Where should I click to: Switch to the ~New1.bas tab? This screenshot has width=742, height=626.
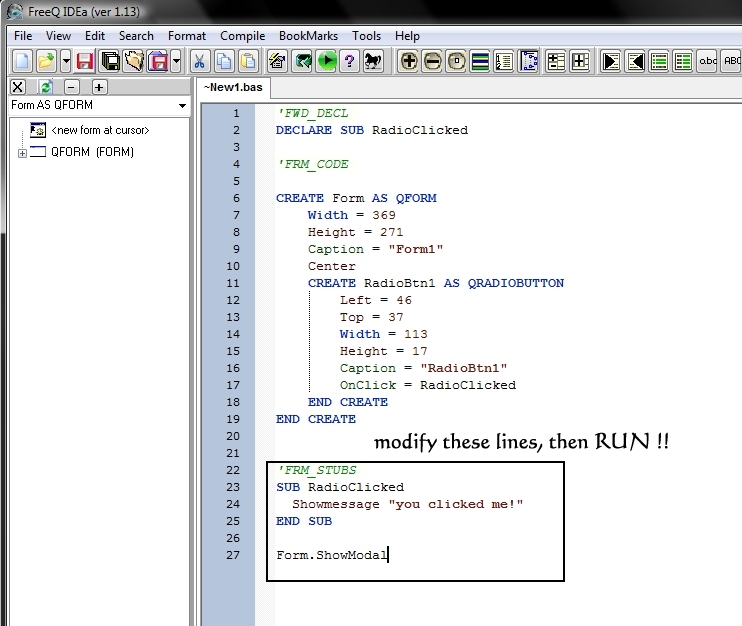tap(233, 88)
